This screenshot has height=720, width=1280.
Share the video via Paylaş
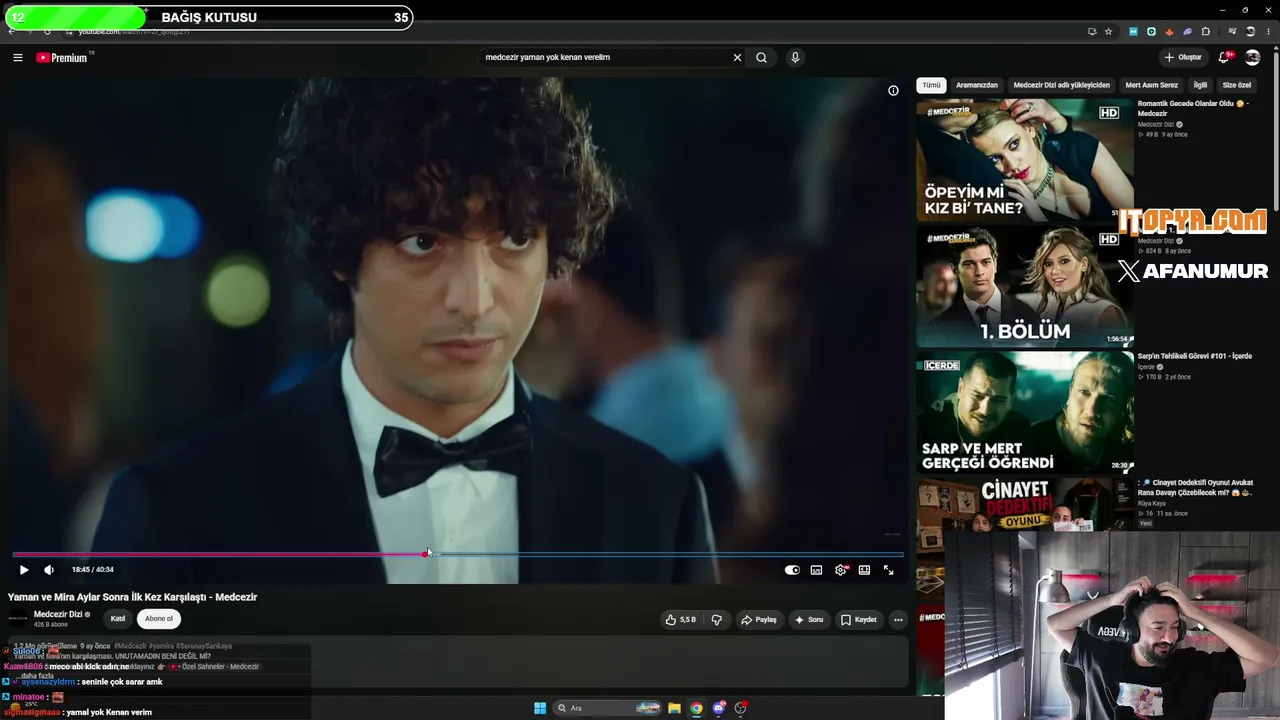[758, 620]
